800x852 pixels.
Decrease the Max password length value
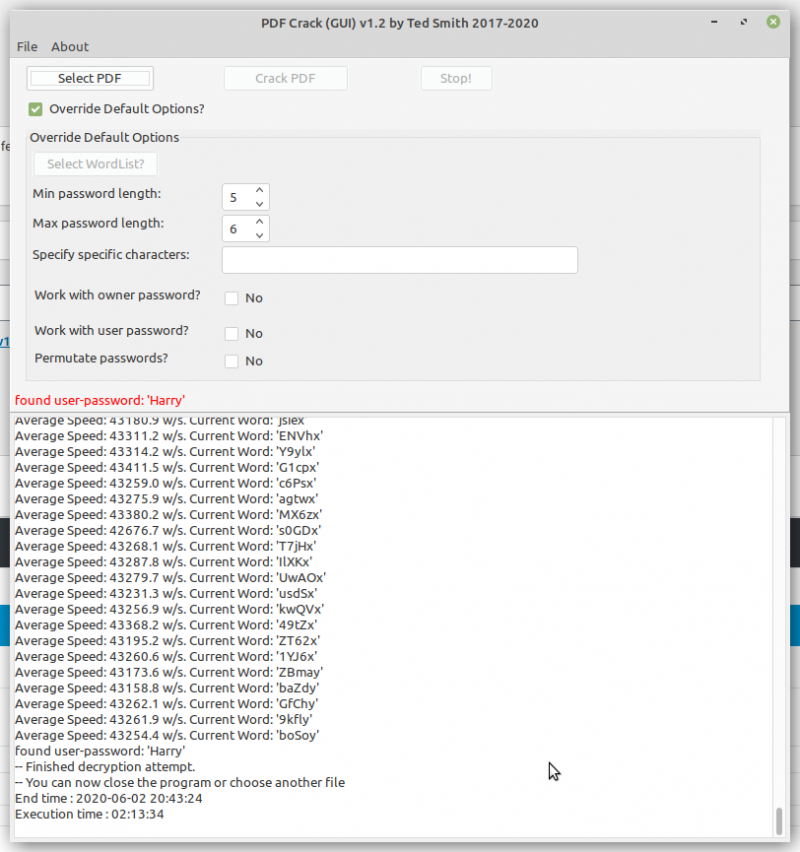click(260, 233)
